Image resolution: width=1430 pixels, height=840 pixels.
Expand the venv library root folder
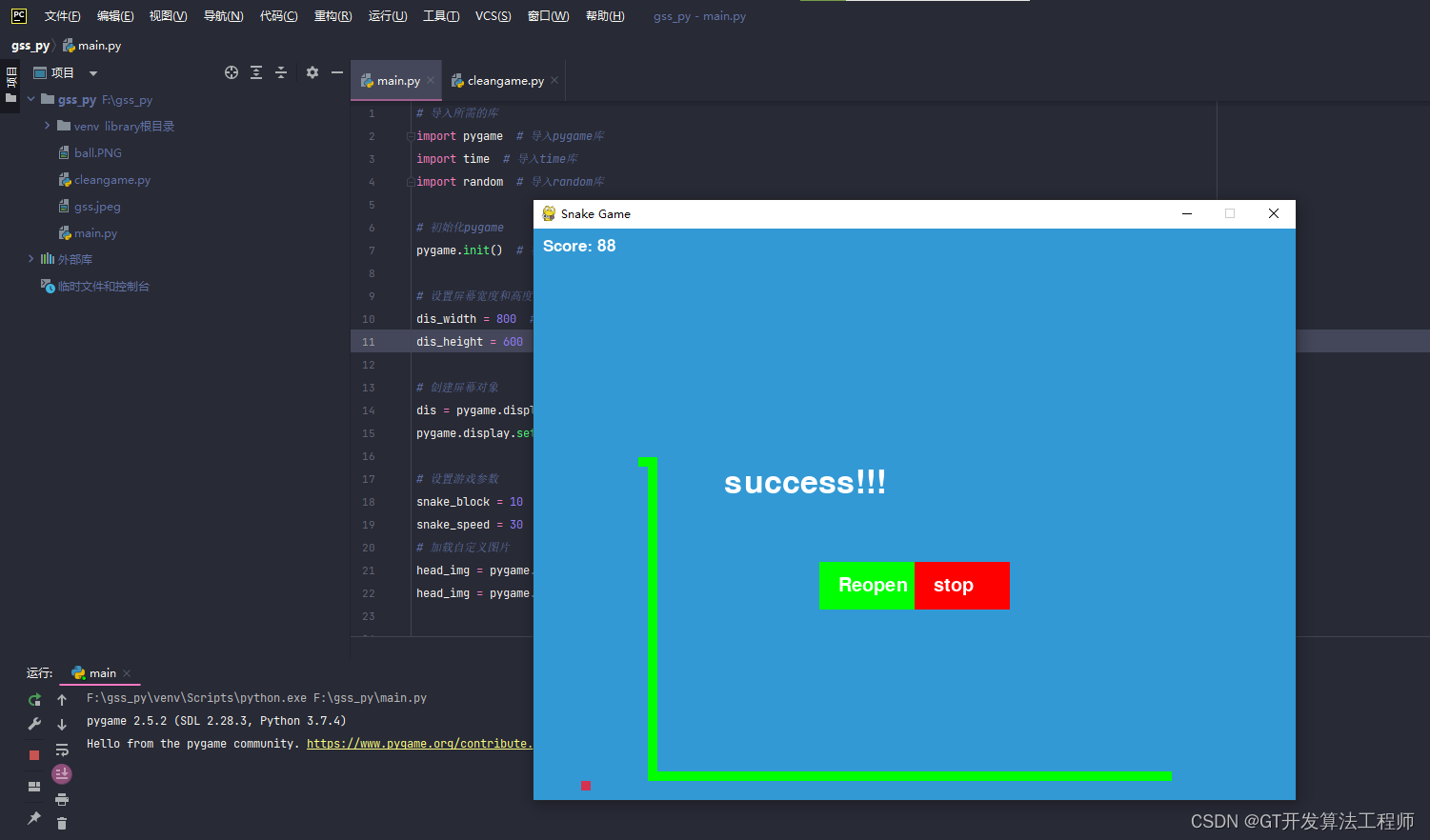[47, 125]
